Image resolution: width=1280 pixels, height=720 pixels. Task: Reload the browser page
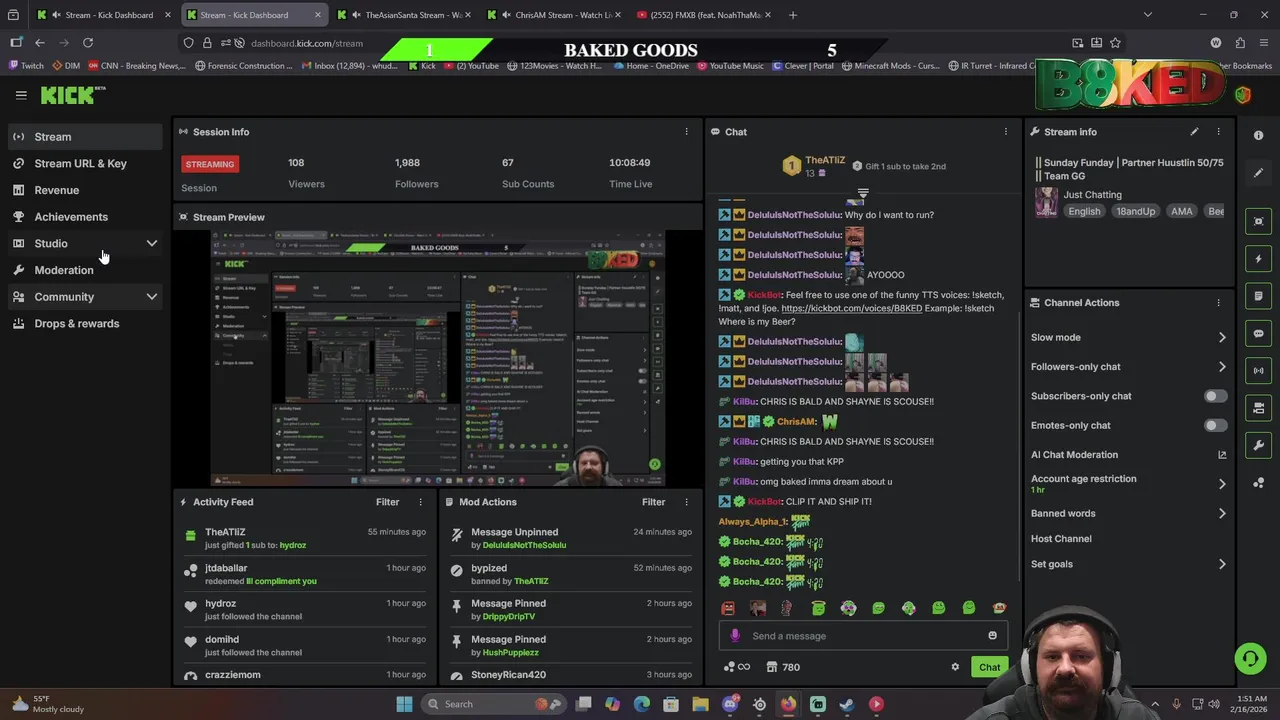(x=88, y=43)
